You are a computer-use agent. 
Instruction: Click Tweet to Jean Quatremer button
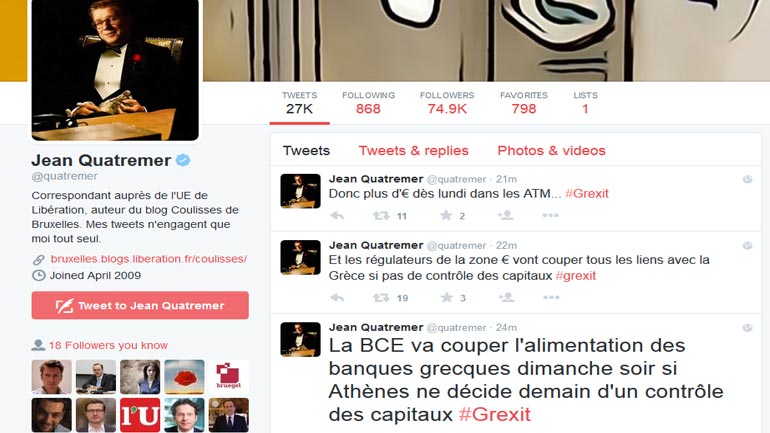tap(140, 305)
